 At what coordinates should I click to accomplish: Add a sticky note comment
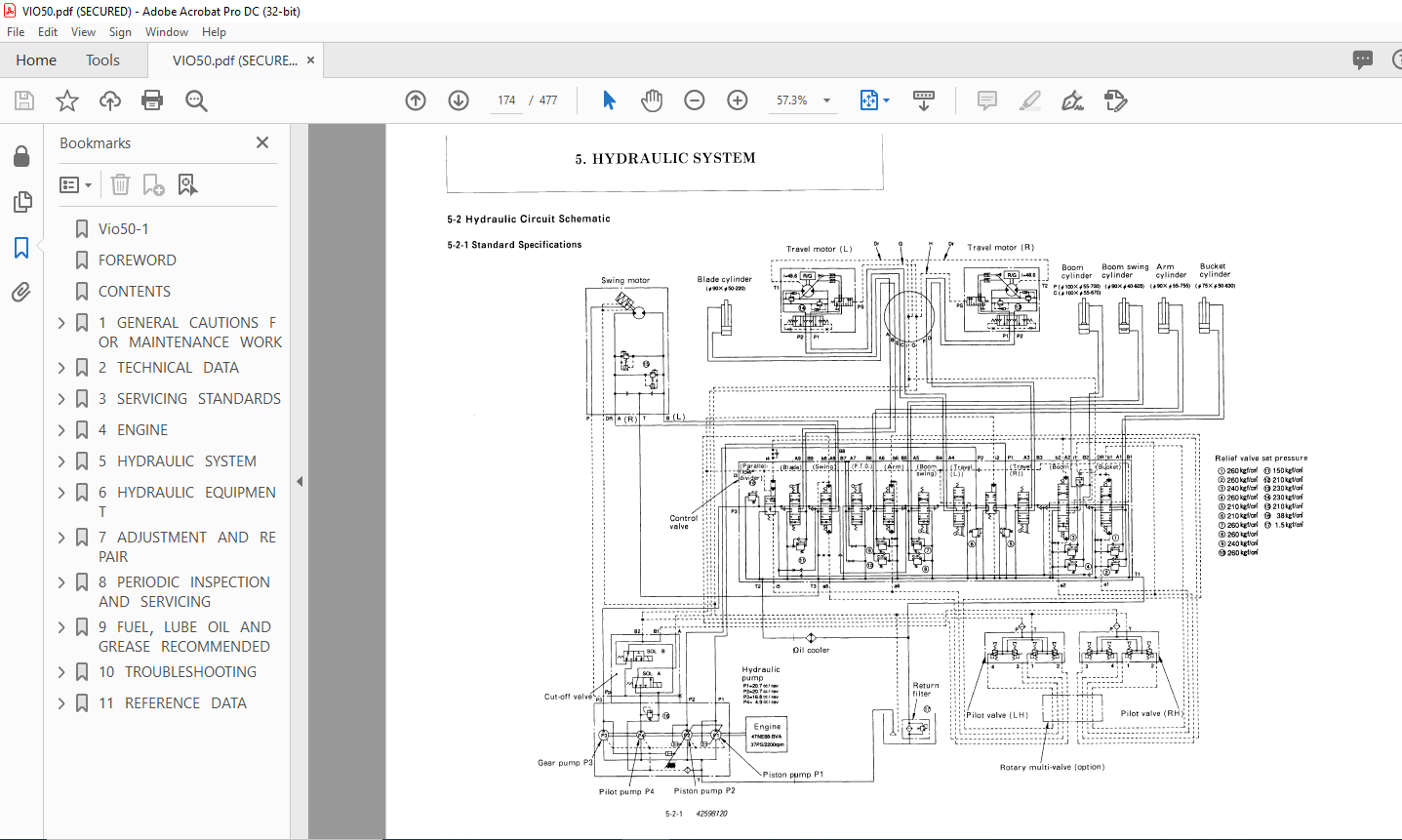pyautogui.click(x=987, y=100)
